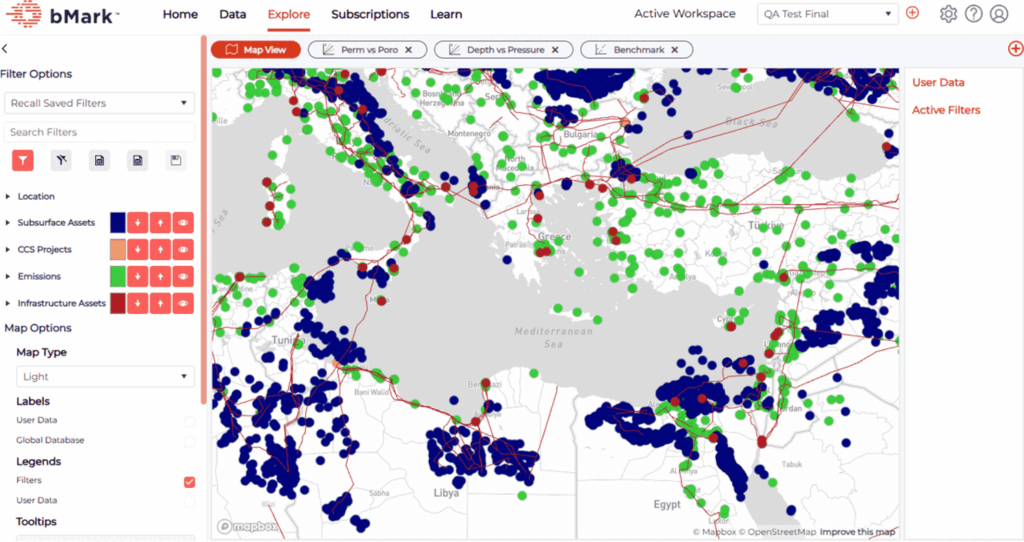This screenshot has width=1024, height=542.
Task: Add a new workspace with plus icon
Action: tap(912, 13)
